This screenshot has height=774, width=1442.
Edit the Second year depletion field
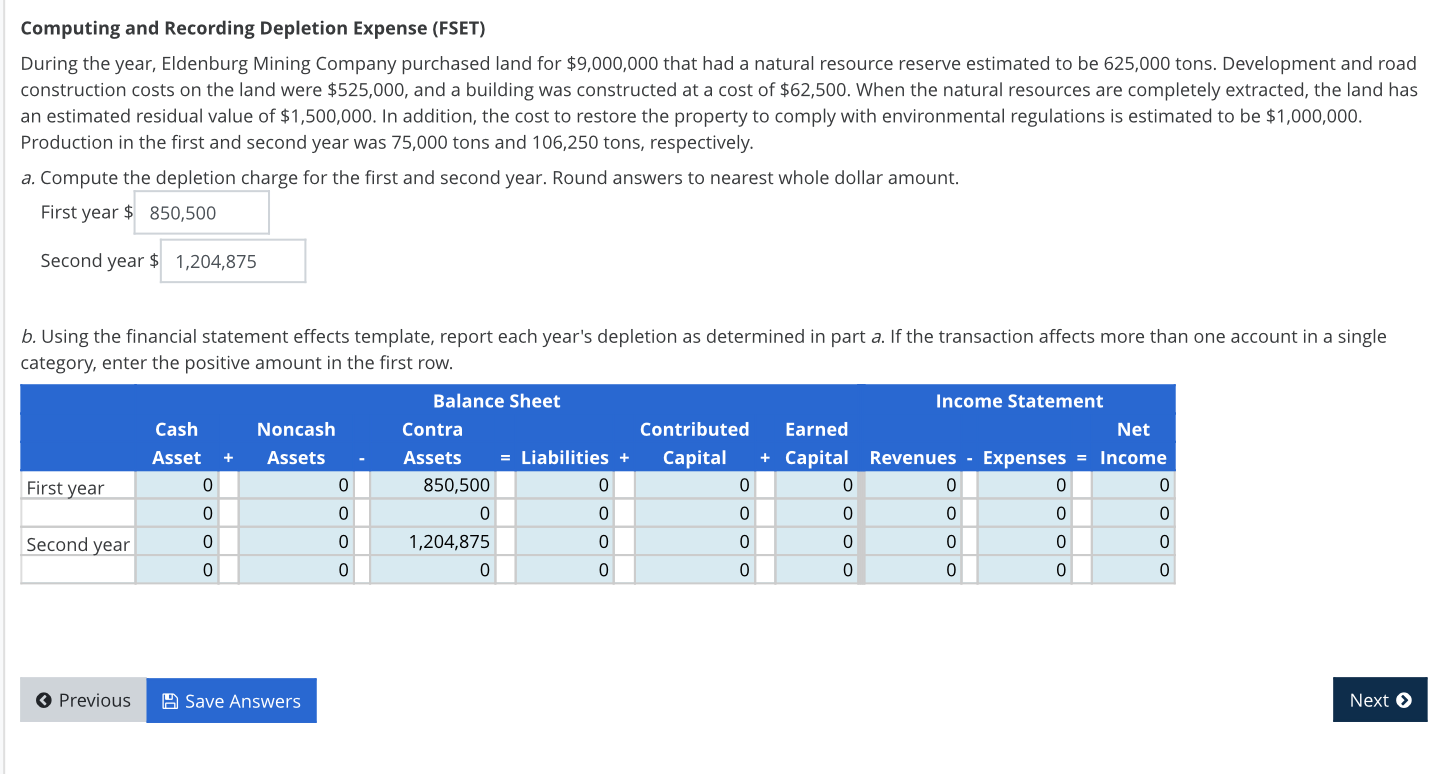[x=233, y=261]
